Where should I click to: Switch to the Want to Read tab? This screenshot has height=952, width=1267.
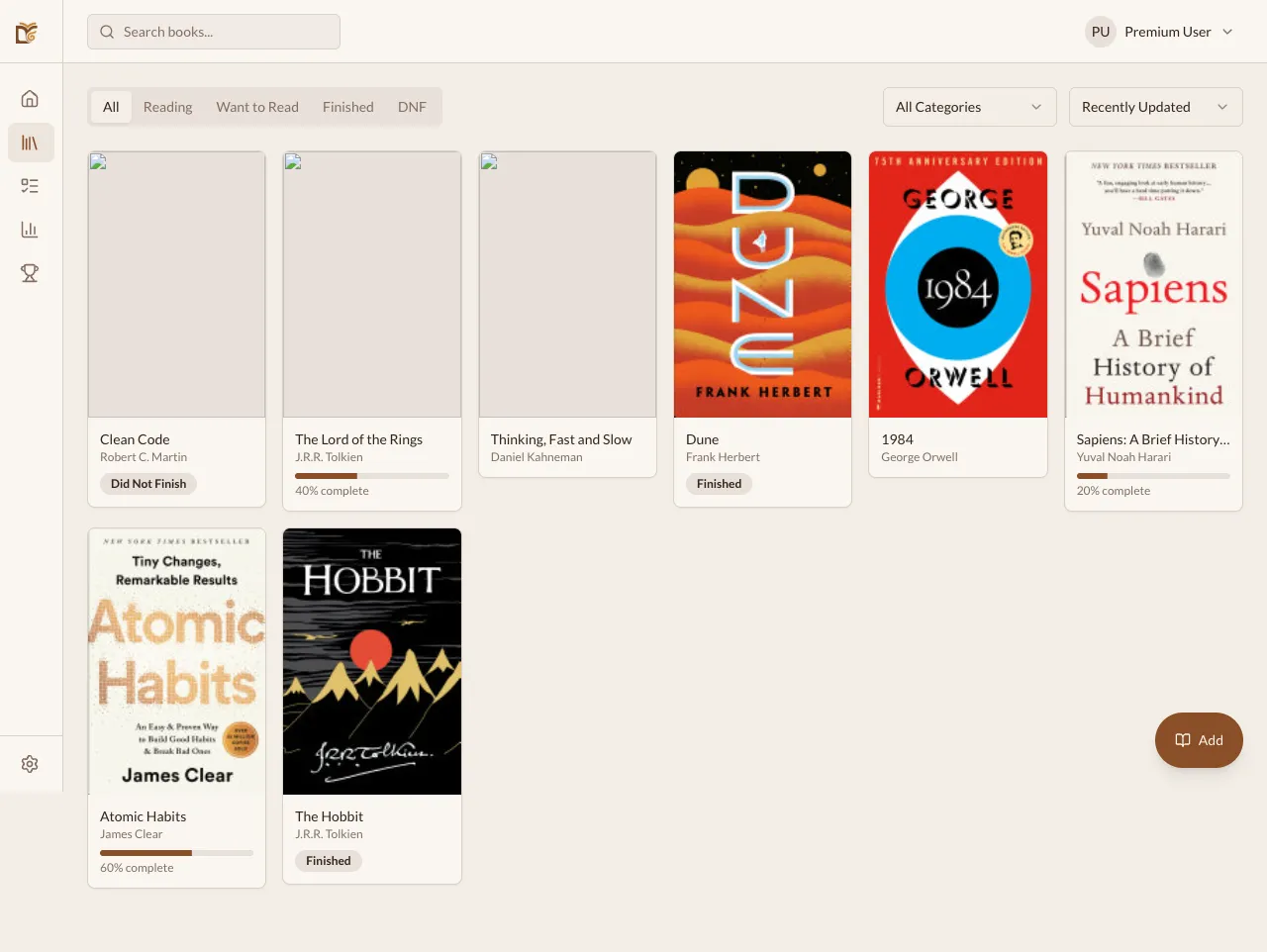[x=257, y=107]
